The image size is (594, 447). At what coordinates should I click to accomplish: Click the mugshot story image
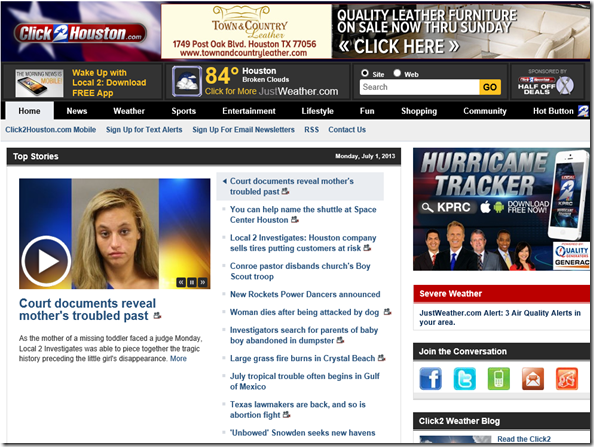tap(115, 234)
